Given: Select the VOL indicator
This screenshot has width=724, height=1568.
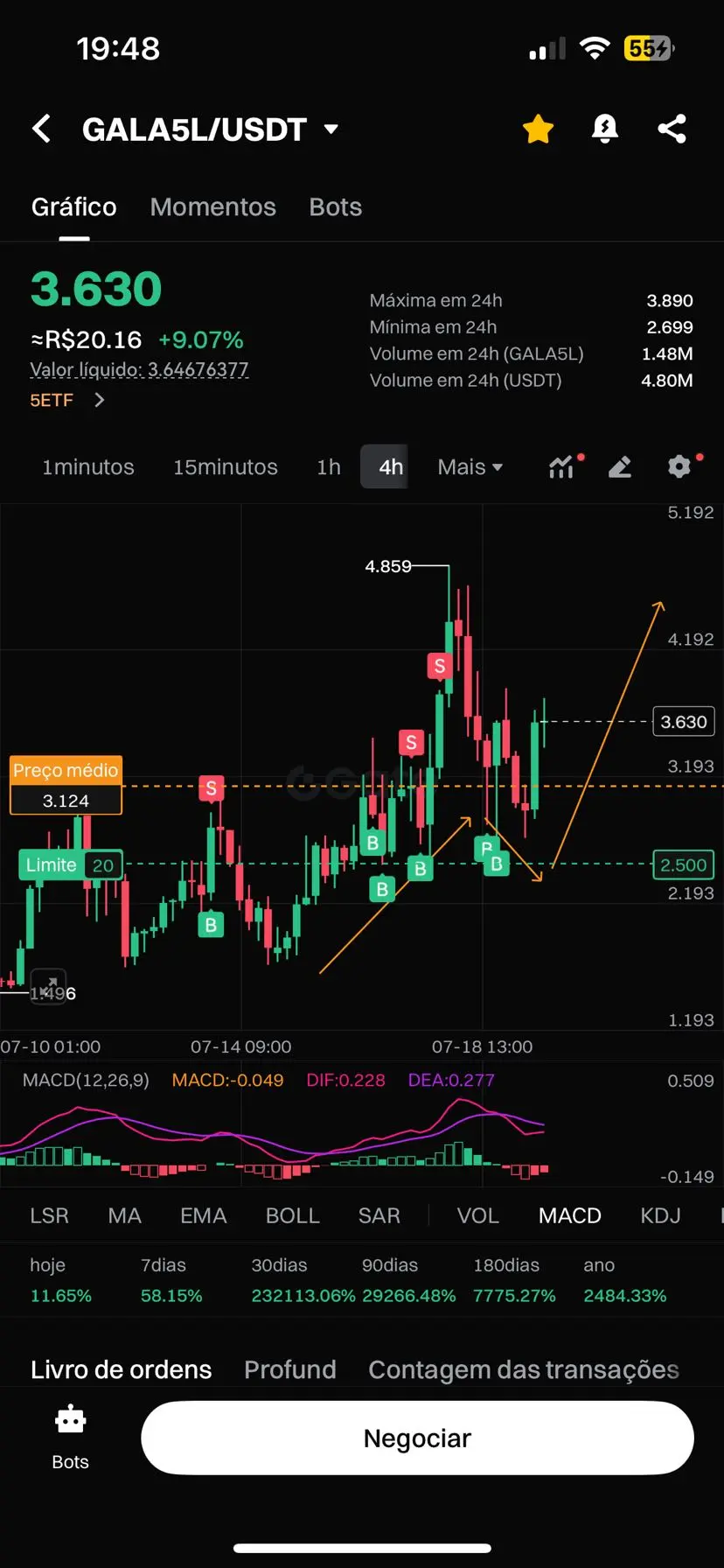Looking at the screenshot, I should coord(478,1215).
